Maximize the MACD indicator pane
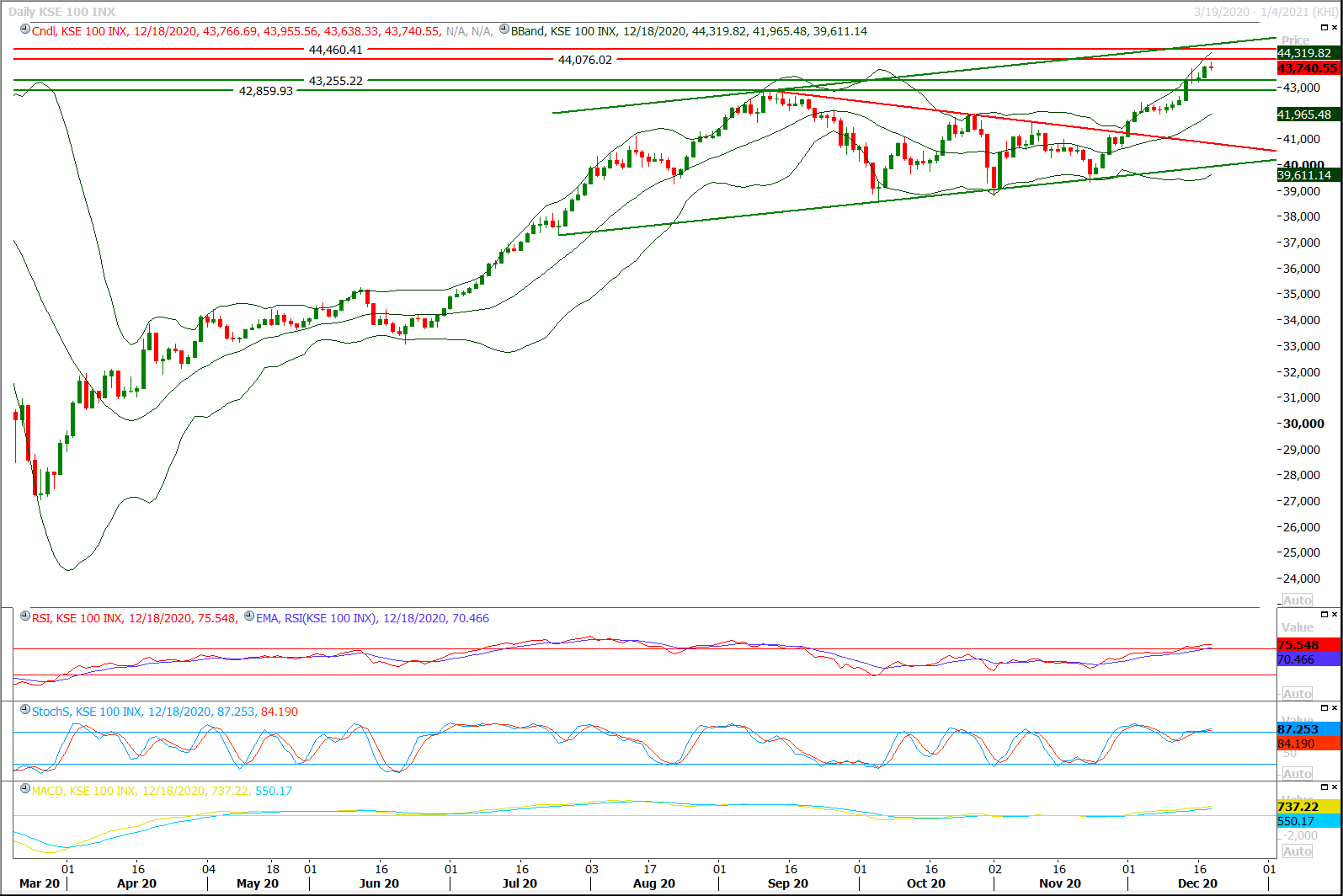 point(1324,787)
